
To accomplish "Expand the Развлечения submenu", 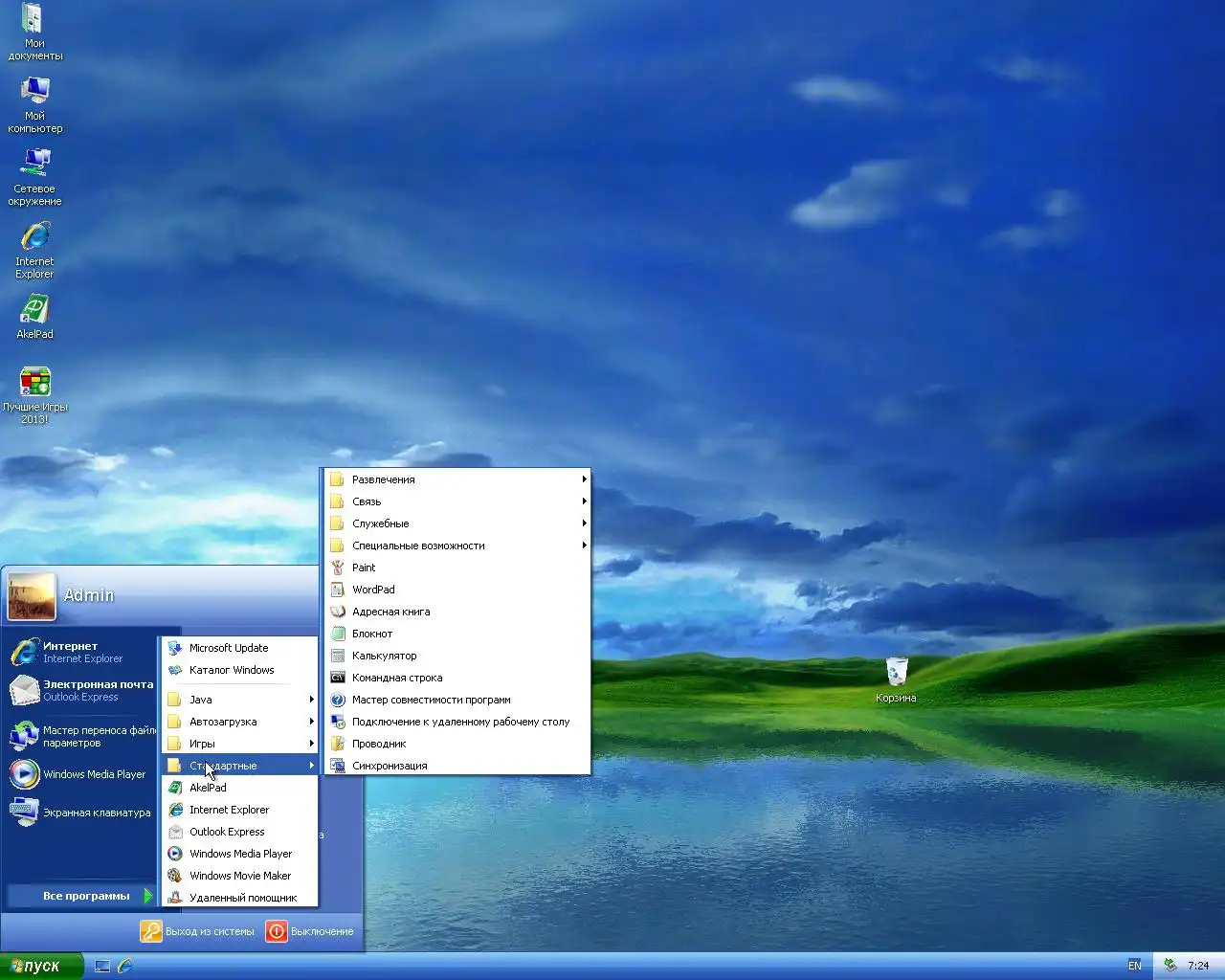I will (457, 479).
